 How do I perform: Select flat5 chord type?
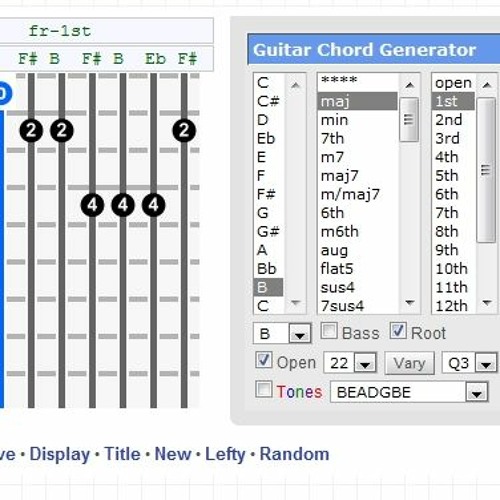(x=358, y=269)
